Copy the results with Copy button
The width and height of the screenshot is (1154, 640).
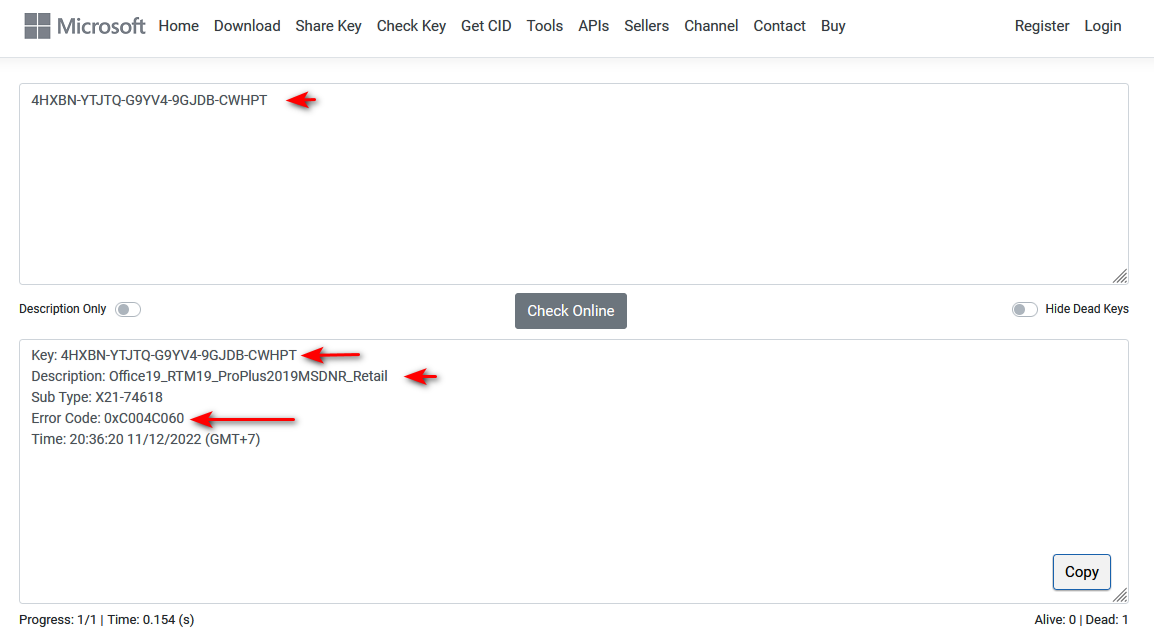[x=1081, y=572]
